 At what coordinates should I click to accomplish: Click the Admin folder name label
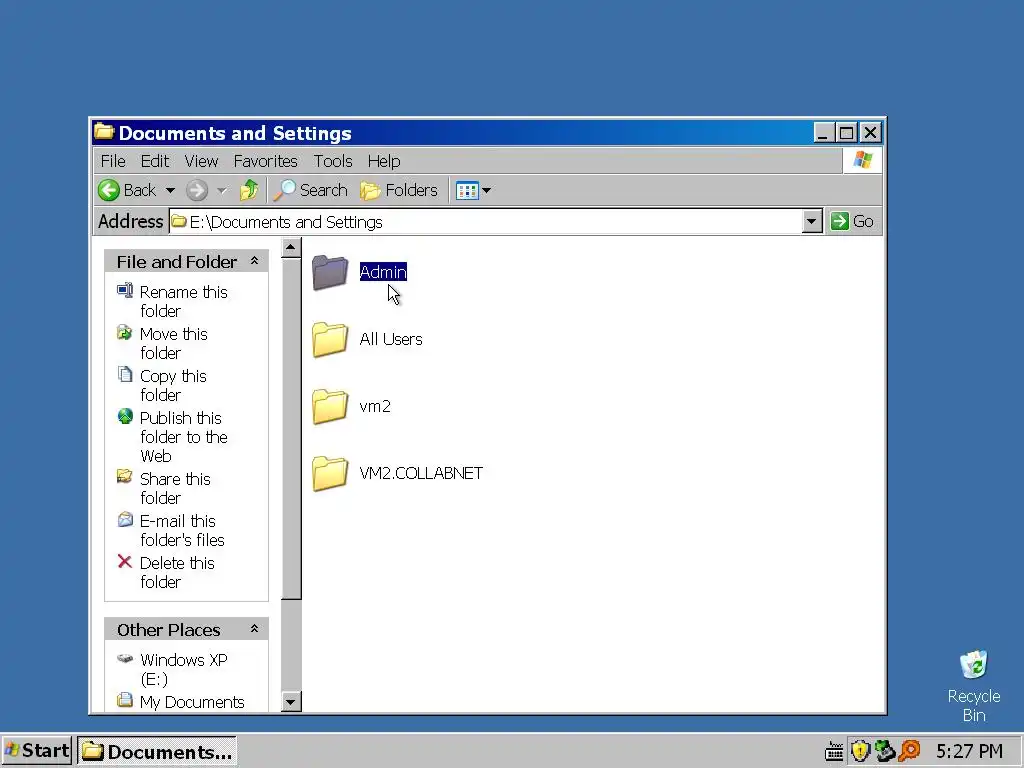(383, 272)
